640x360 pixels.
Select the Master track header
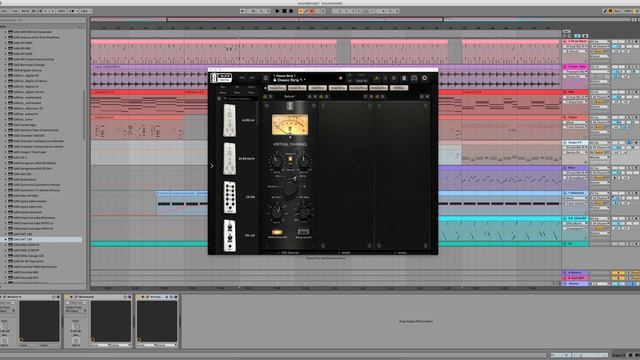point(576,283)
